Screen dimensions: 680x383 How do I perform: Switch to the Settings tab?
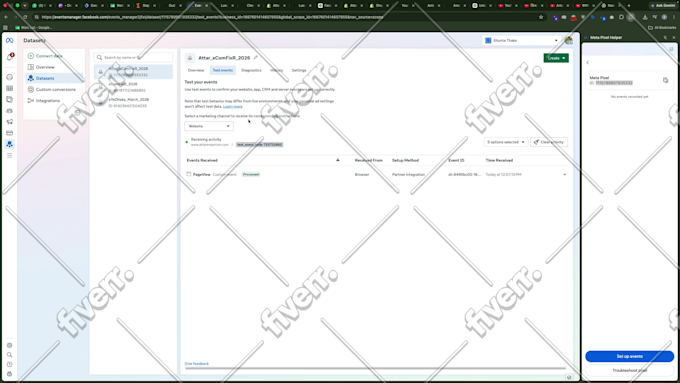coord(299,70)
